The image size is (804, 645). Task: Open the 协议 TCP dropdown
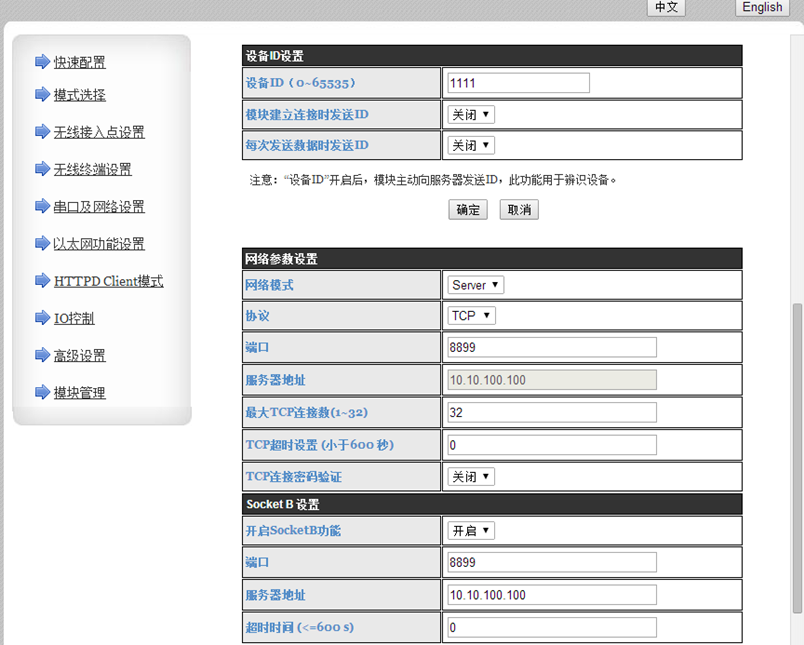[471, 316]
